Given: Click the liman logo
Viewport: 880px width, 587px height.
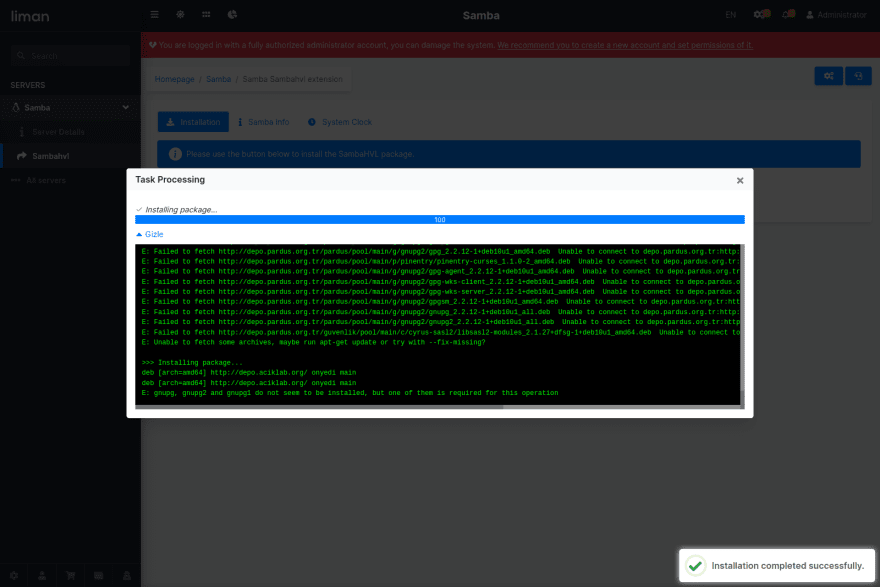Looking at the screenshot, I should [x=30, y=16].
